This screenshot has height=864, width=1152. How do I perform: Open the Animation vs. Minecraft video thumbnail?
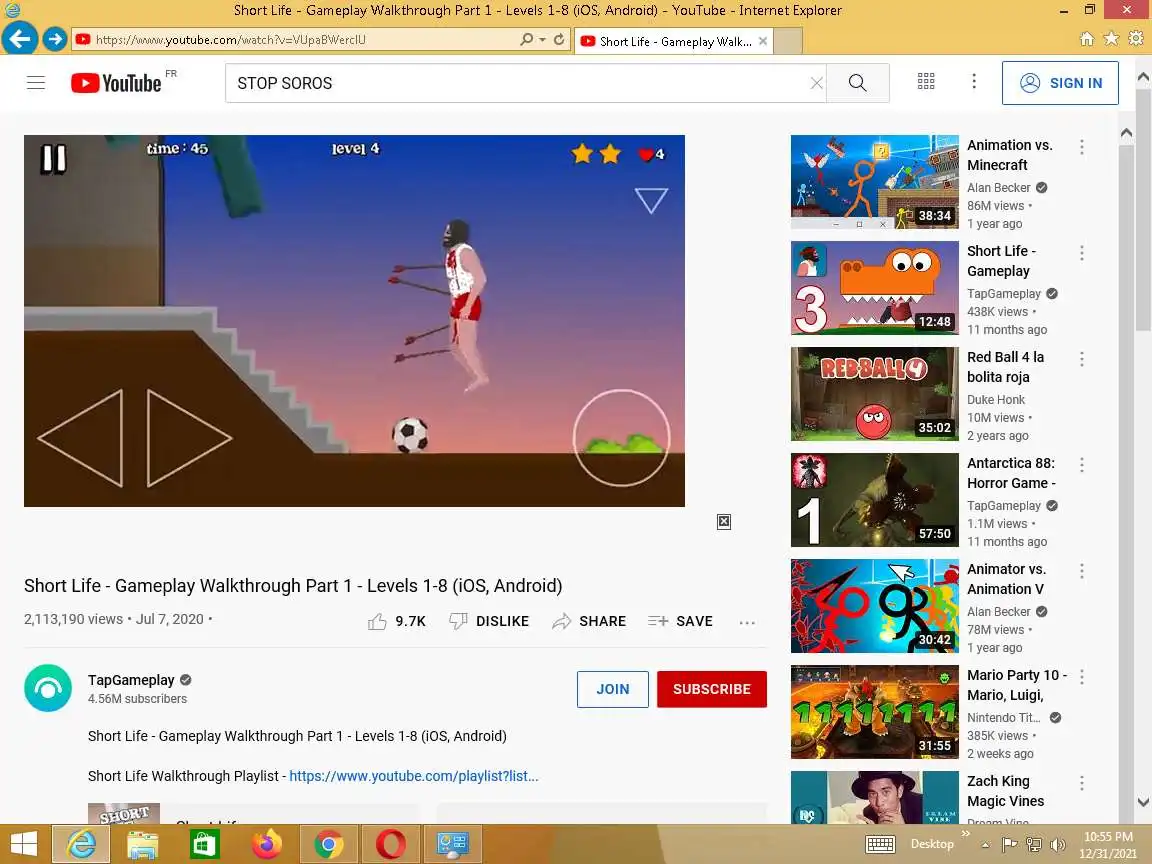(874, 182)
